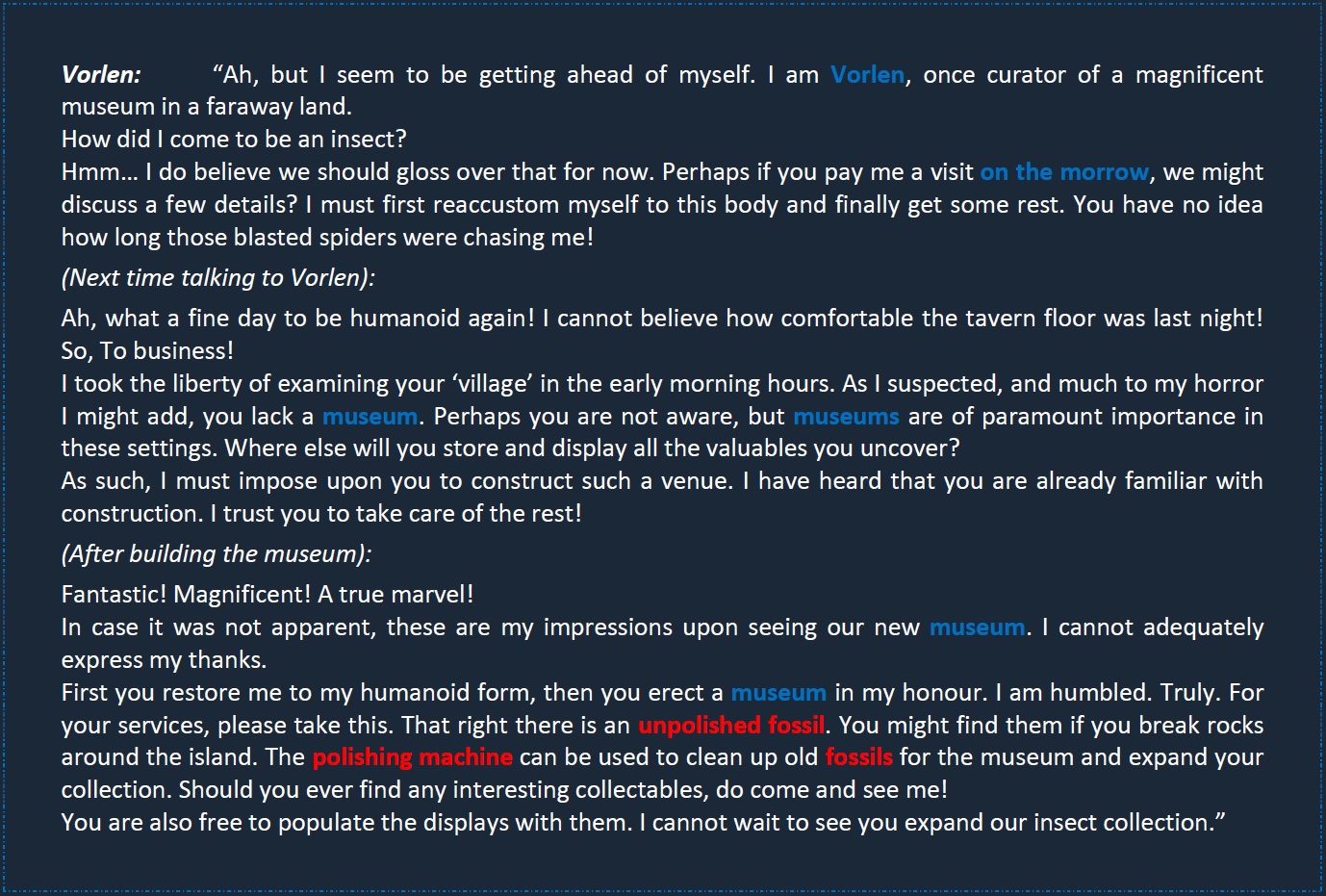
Task: Click the red "unpolished fossil" link
Action: coord(731,726)
